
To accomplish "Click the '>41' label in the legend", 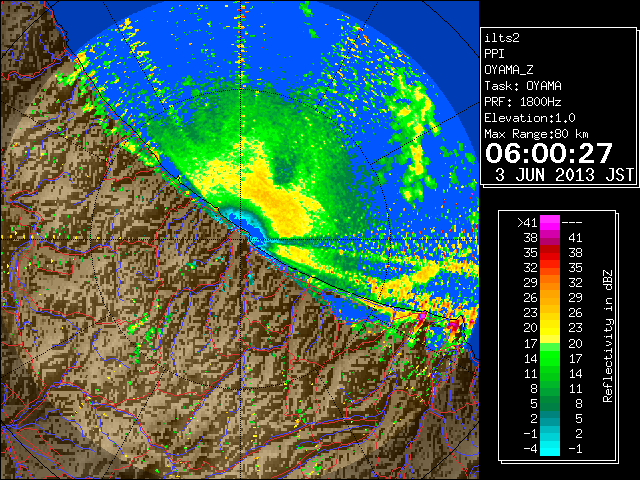I will [527, 223].
